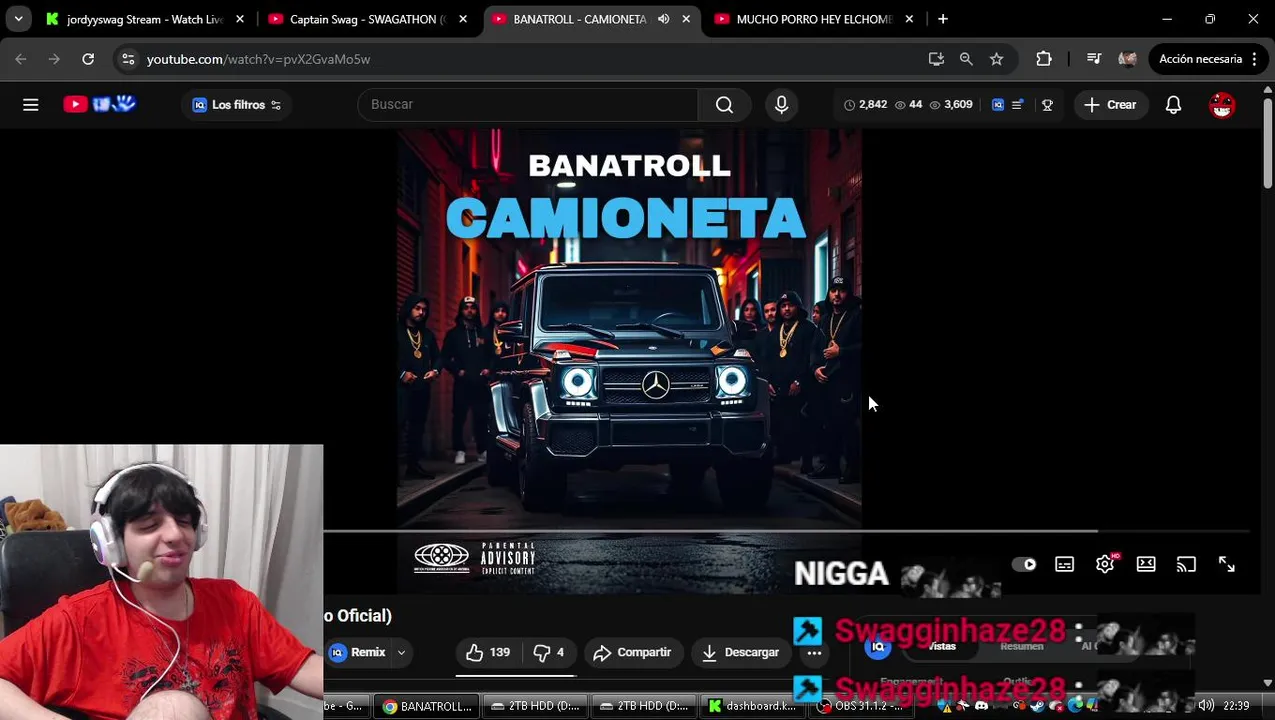Cast the video to a TV
The image size is (1275, 720).
pos(1186,565)
